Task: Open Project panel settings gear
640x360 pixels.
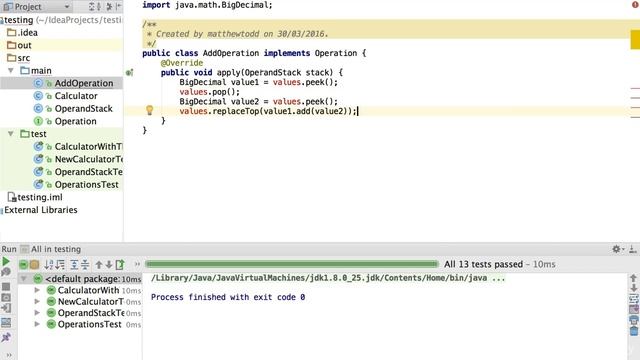Action: (x=109, y=7)
